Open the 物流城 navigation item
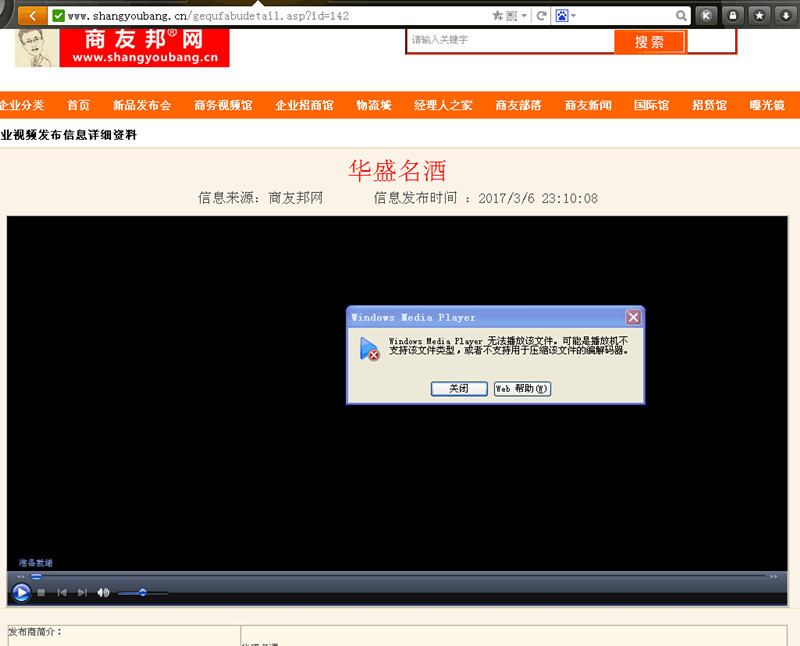Viewport: 800px width, 646px height. (374, 105)
